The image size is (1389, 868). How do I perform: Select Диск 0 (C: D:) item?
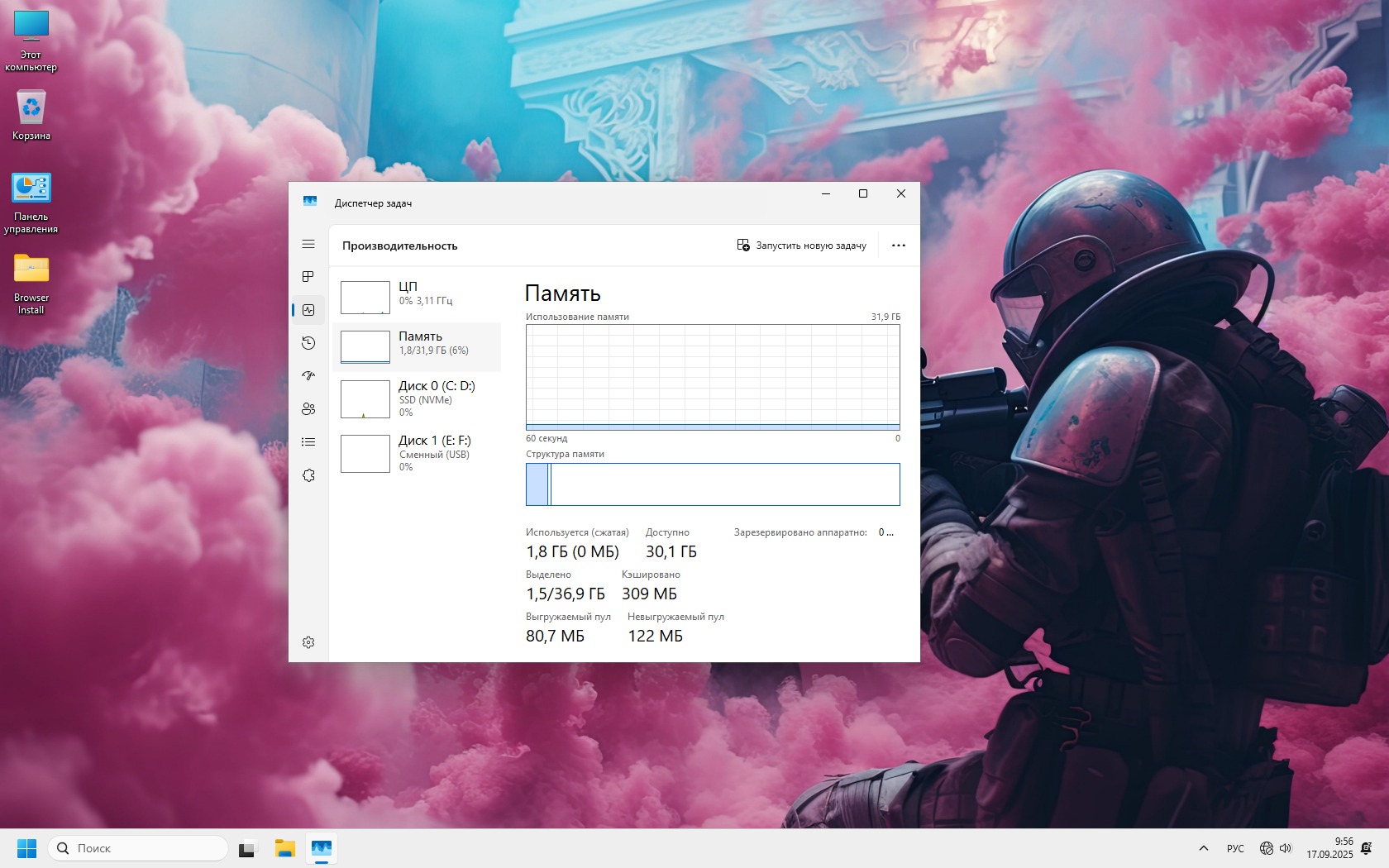click(417, 398)
